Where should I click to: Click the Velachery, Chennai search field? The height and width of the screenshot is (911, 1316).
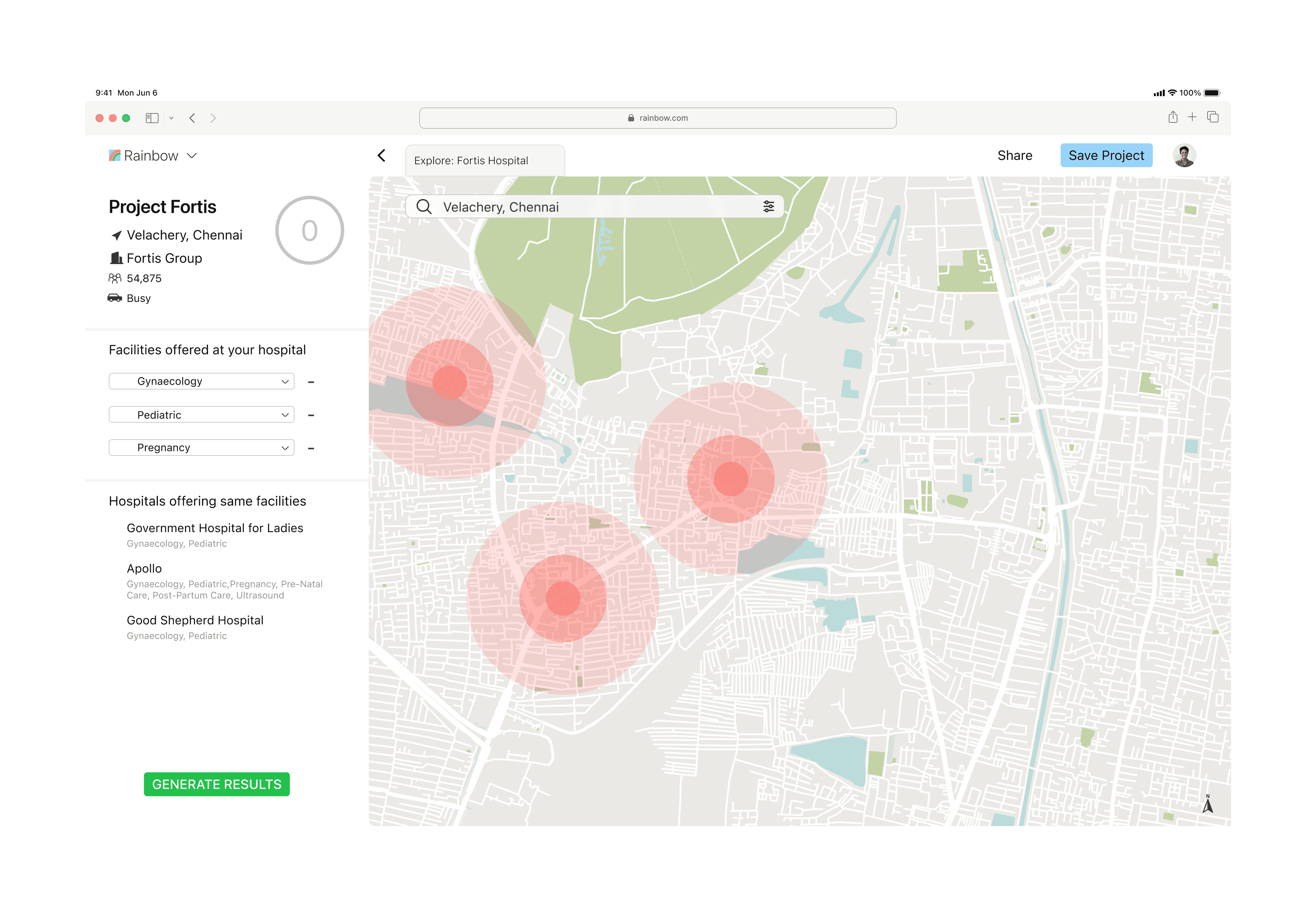pos(594,207)
